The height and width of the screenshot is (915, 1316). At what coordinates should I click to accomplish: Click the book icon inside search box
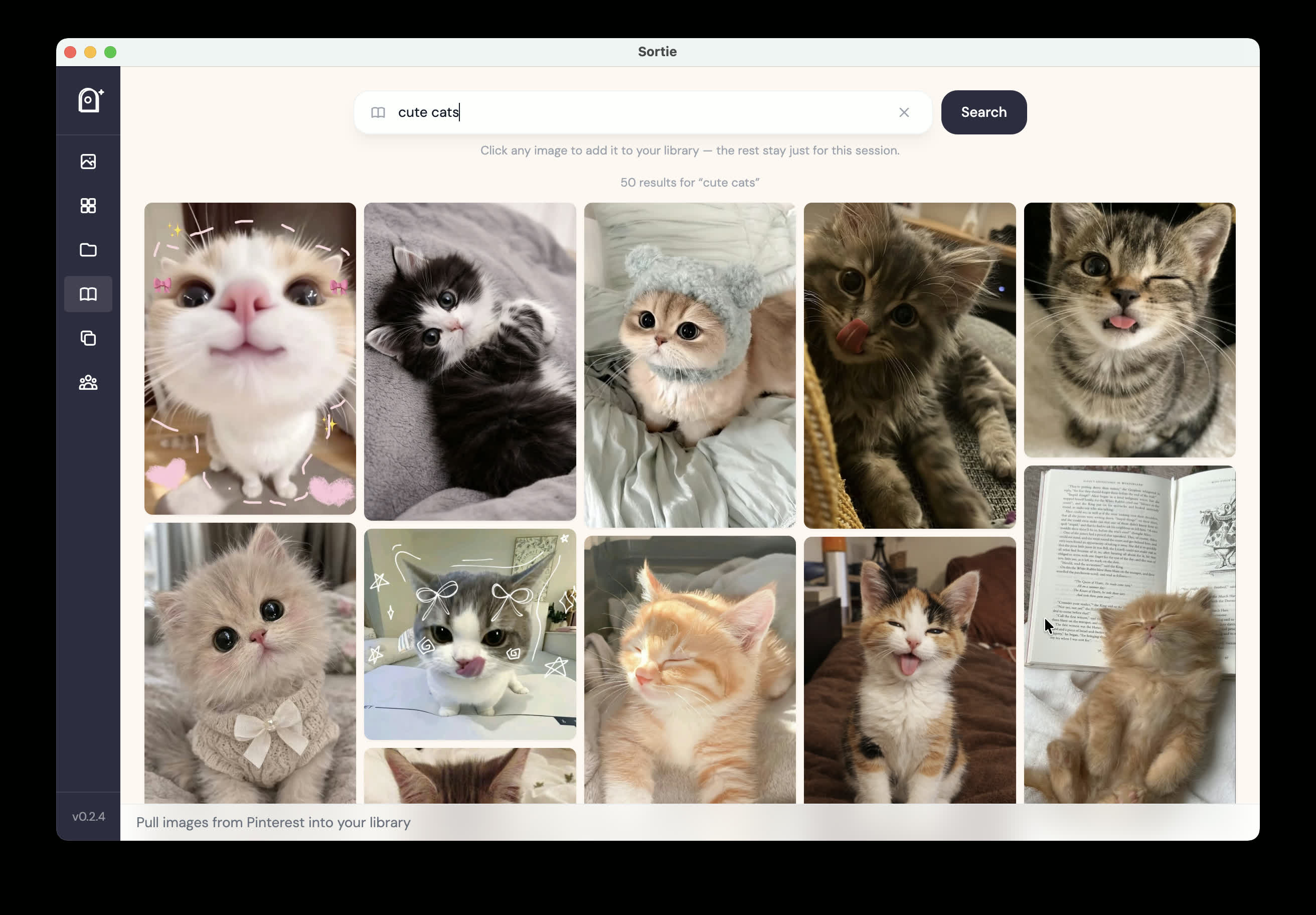(378, 112)
